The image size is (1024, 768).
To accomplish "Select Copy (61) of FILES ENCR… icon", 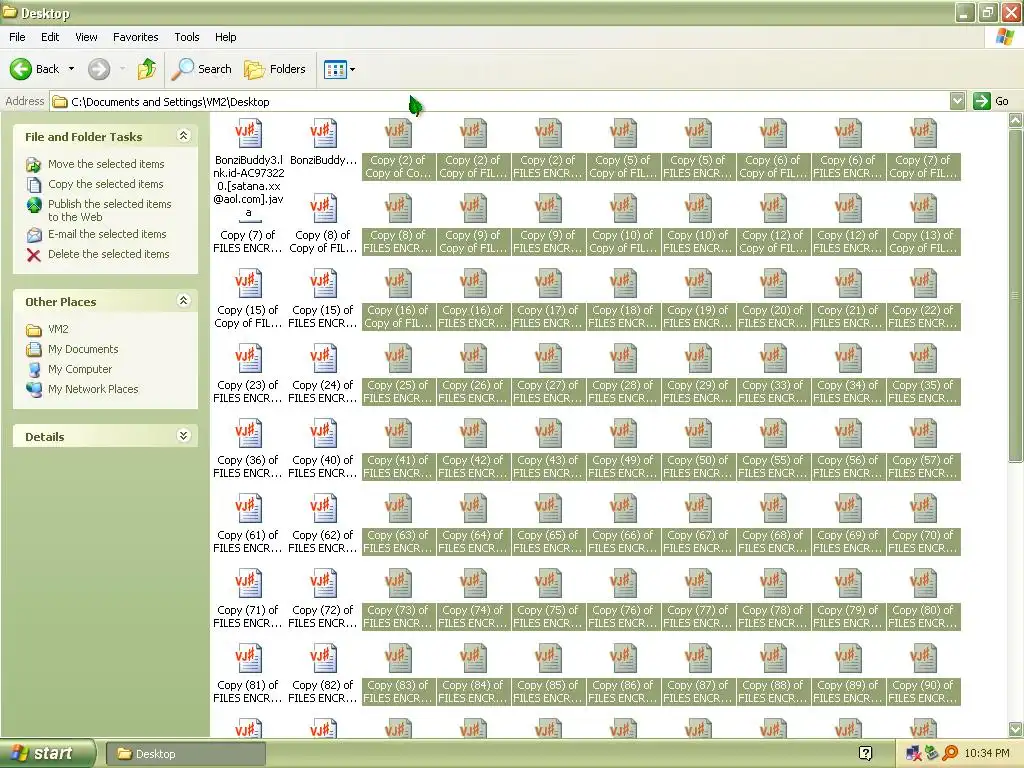I will 248,509.
